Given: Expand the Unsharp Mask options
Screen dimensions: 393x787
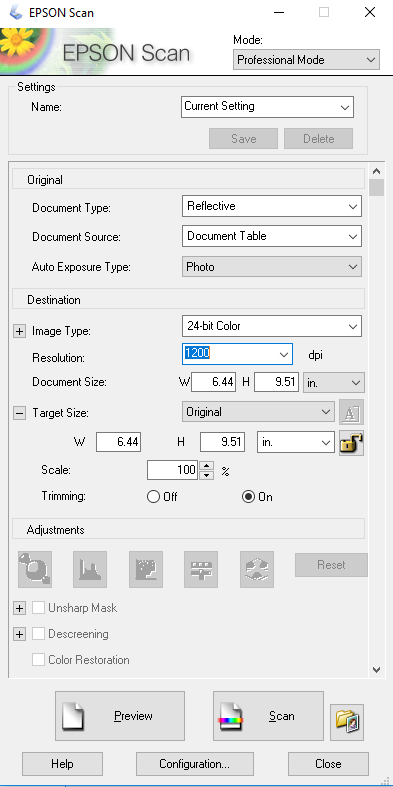Looking at the screenshot, I should (x=19, y=608).
